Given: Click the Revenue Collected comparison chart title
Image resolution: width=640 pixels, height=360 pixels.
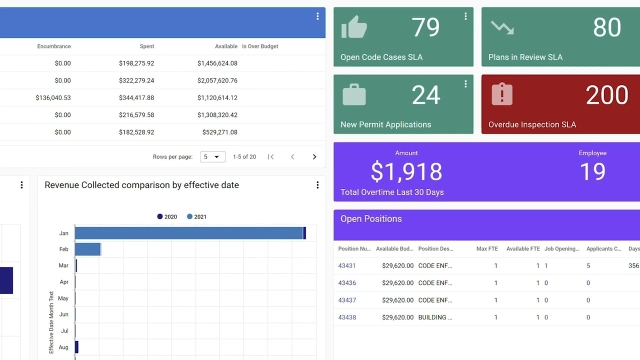Looking at the screenshot, I should tap(142, 185).
